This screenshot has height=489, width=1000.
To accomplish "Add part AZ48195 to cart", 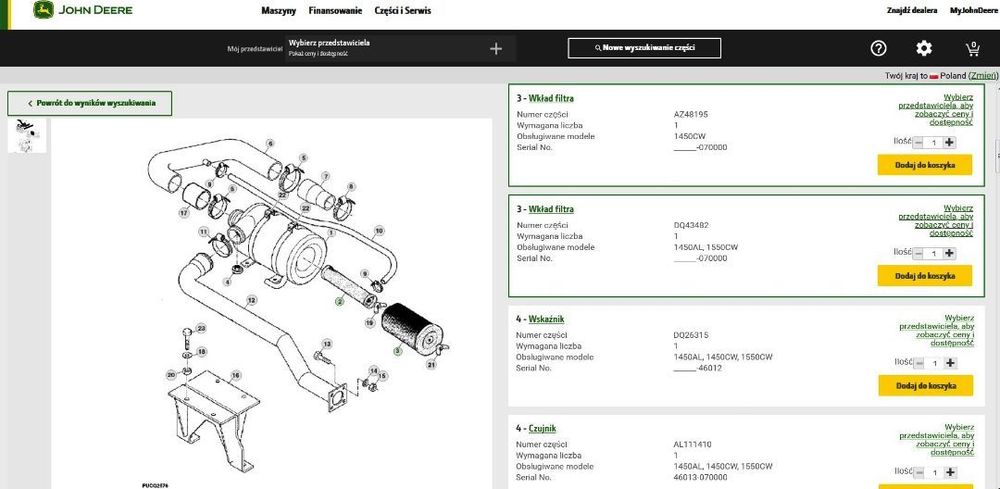I will 925,164.
